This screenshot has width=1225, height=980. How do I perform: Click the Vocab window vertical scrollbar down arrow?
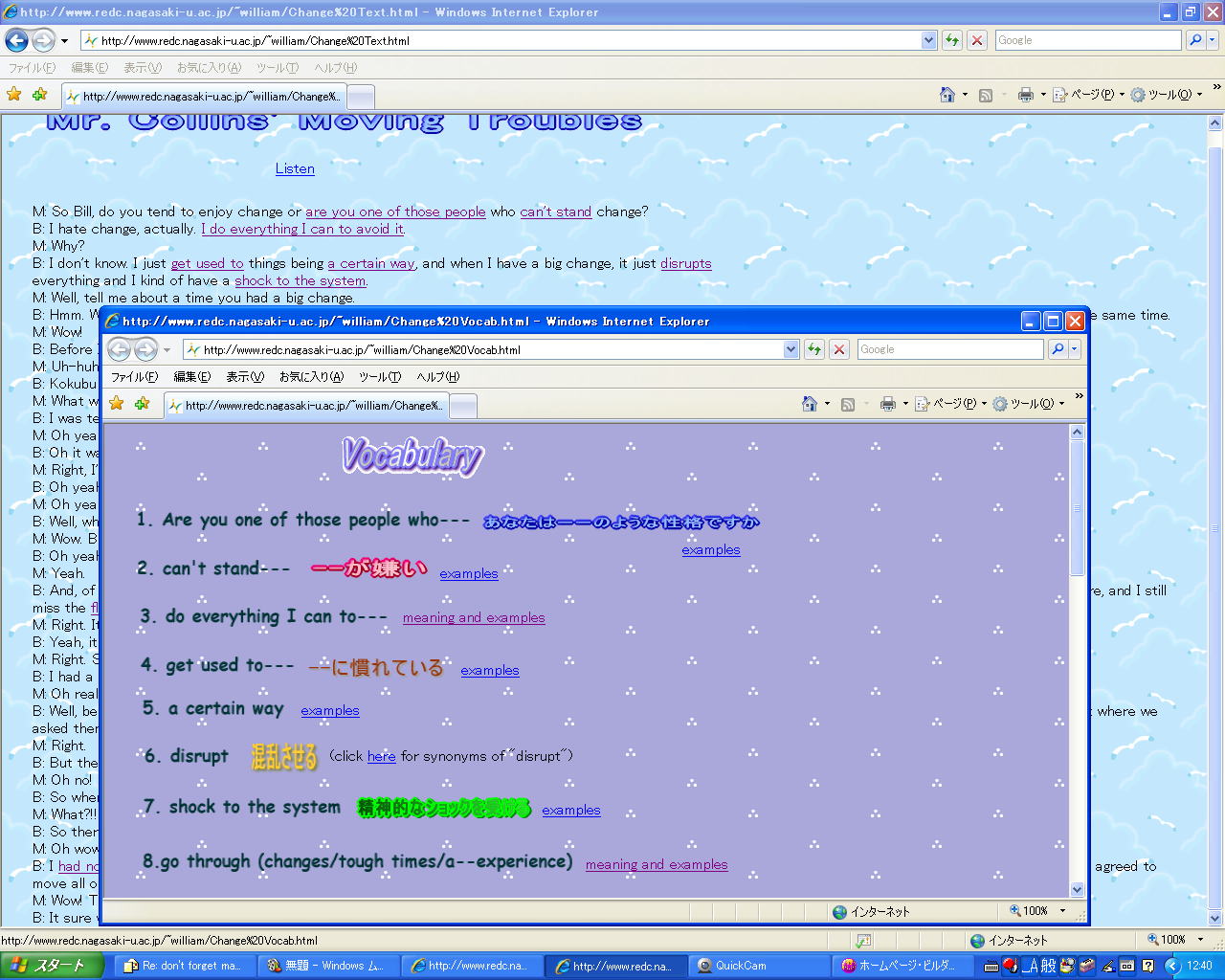(1077, 889)
